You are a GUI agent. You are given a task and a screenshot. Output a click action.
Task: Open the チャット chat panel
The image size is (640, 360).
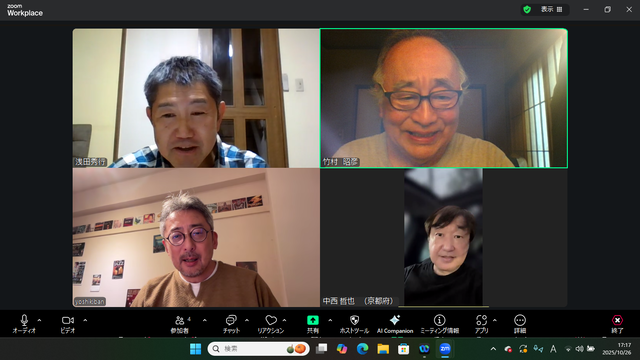point(231,324)
